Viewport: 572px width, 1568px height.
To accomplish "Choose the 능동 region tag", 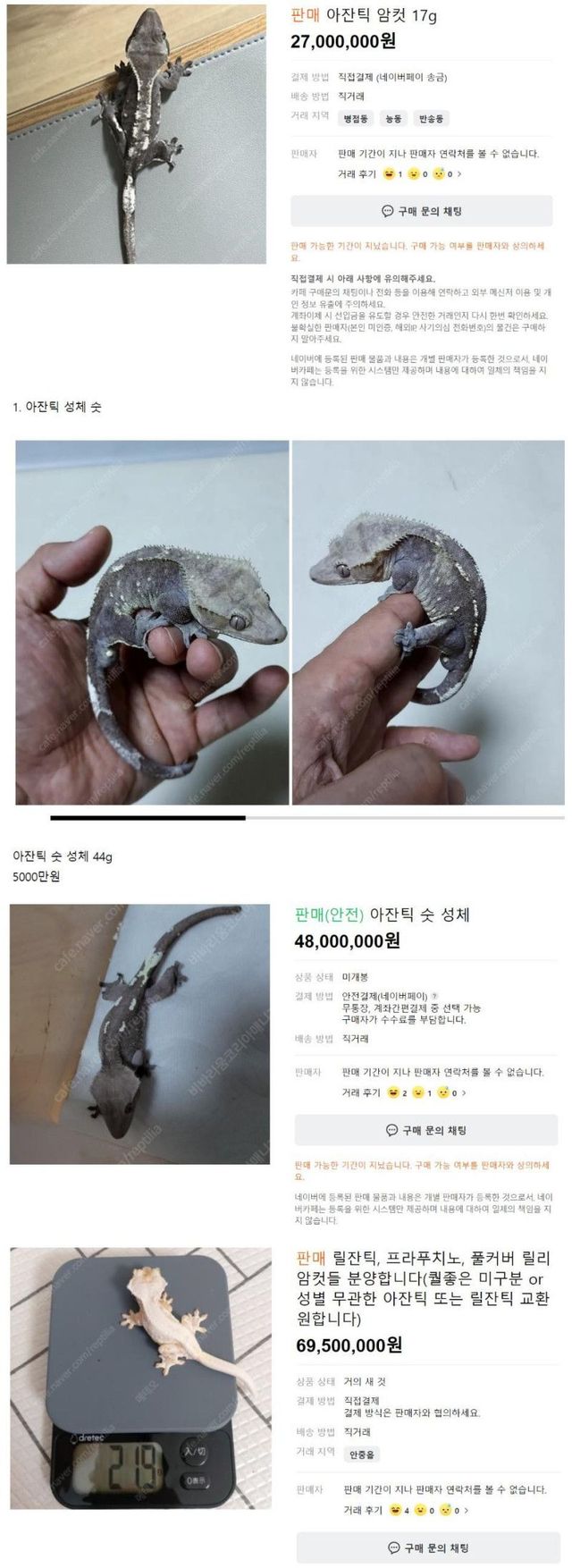I will click(x=393, y=118).
